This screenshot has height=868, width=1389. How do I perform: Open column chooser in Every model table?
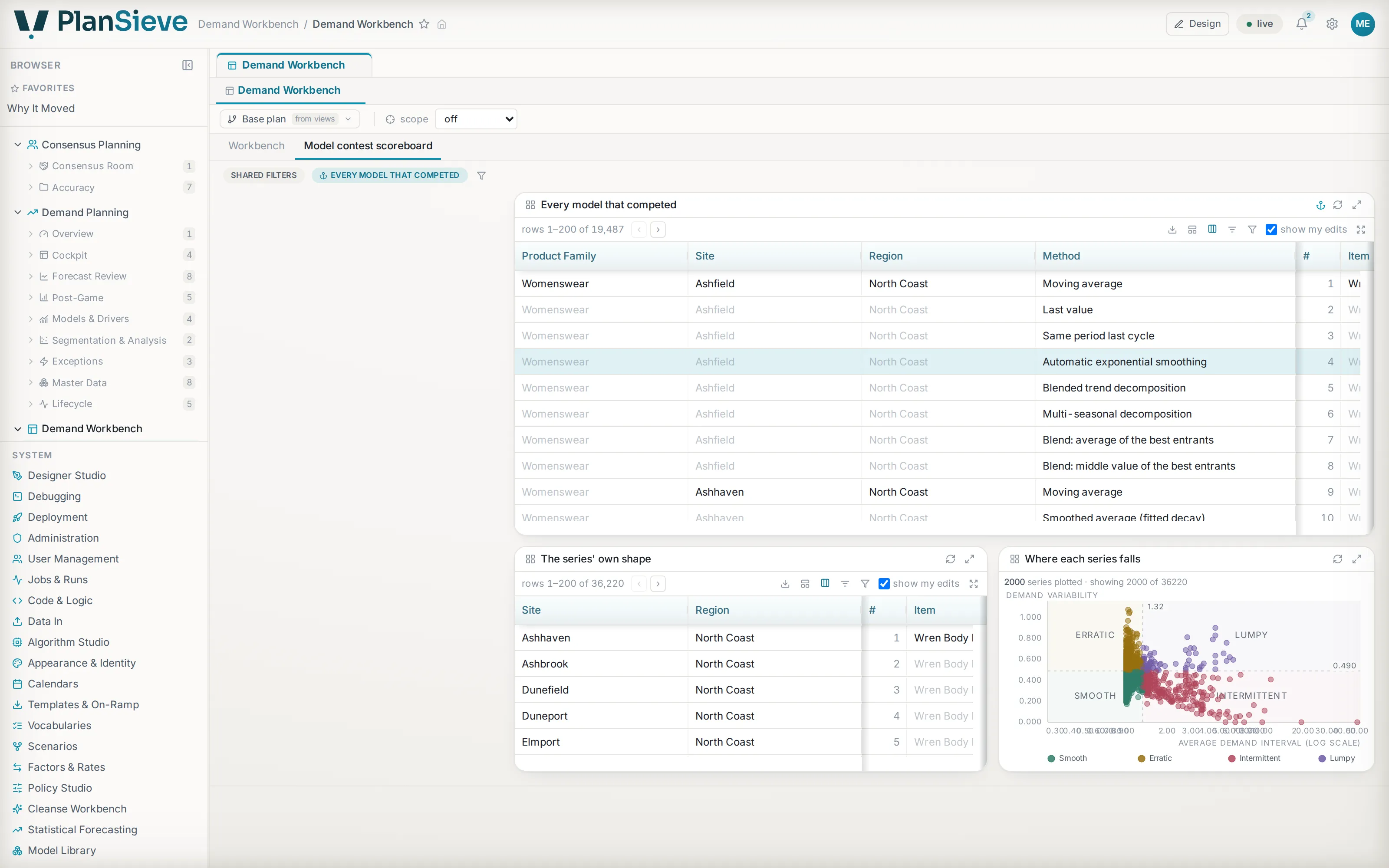[1212, 230]
